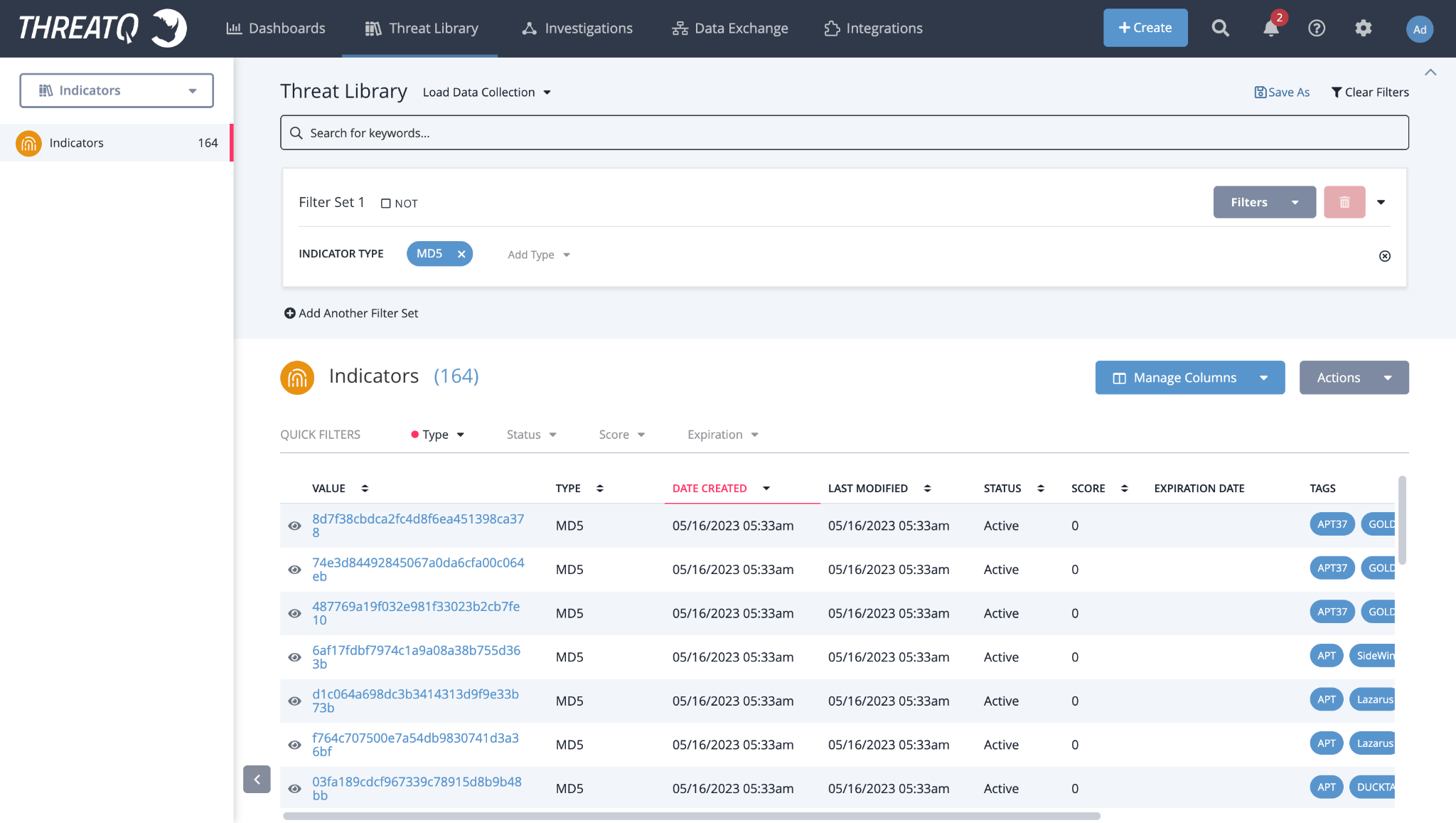Image resolution: width=1456 pixels, height=823 pixels.
Task: Open indicator 8d7f38cbdca2fc4d8f6ea451398ca378
Action: tap(418, 526)
